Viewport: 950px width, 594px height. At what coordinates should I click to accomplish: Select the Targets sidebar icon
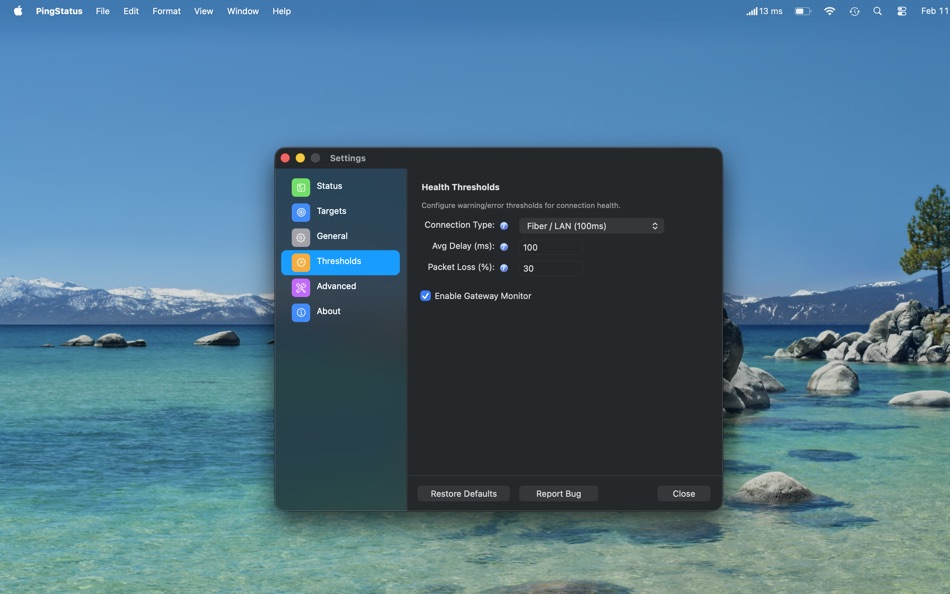[300, 211]
